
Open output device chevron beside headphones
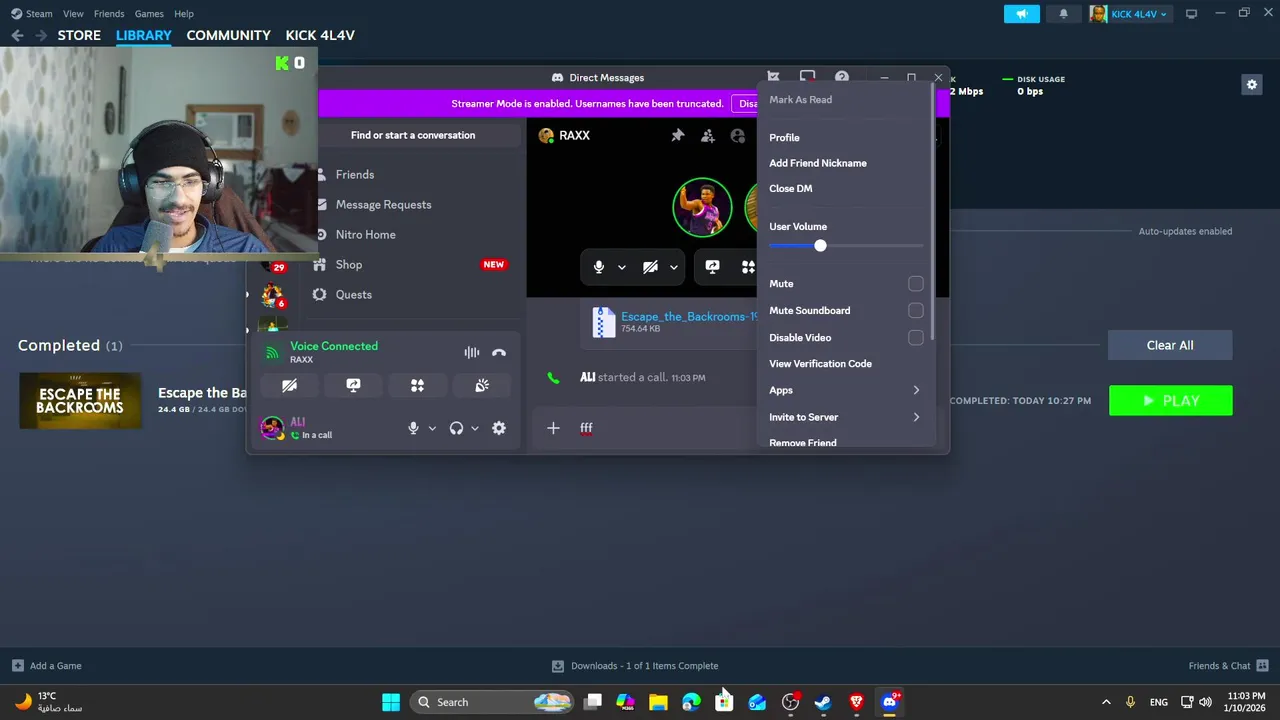click(475, 428)
